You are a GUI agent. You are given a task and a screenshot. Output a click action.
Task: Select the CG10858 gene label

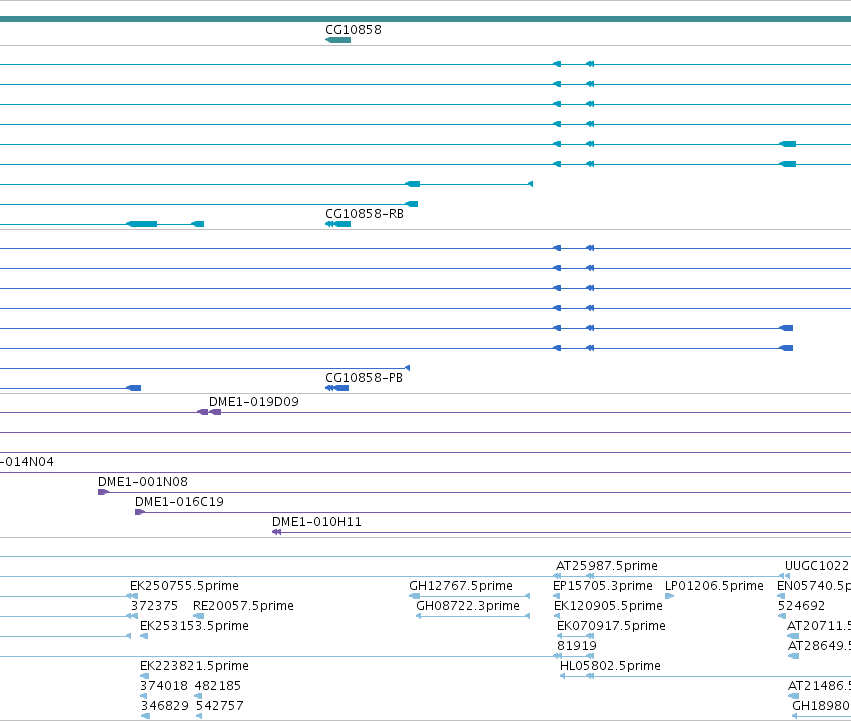353,30
